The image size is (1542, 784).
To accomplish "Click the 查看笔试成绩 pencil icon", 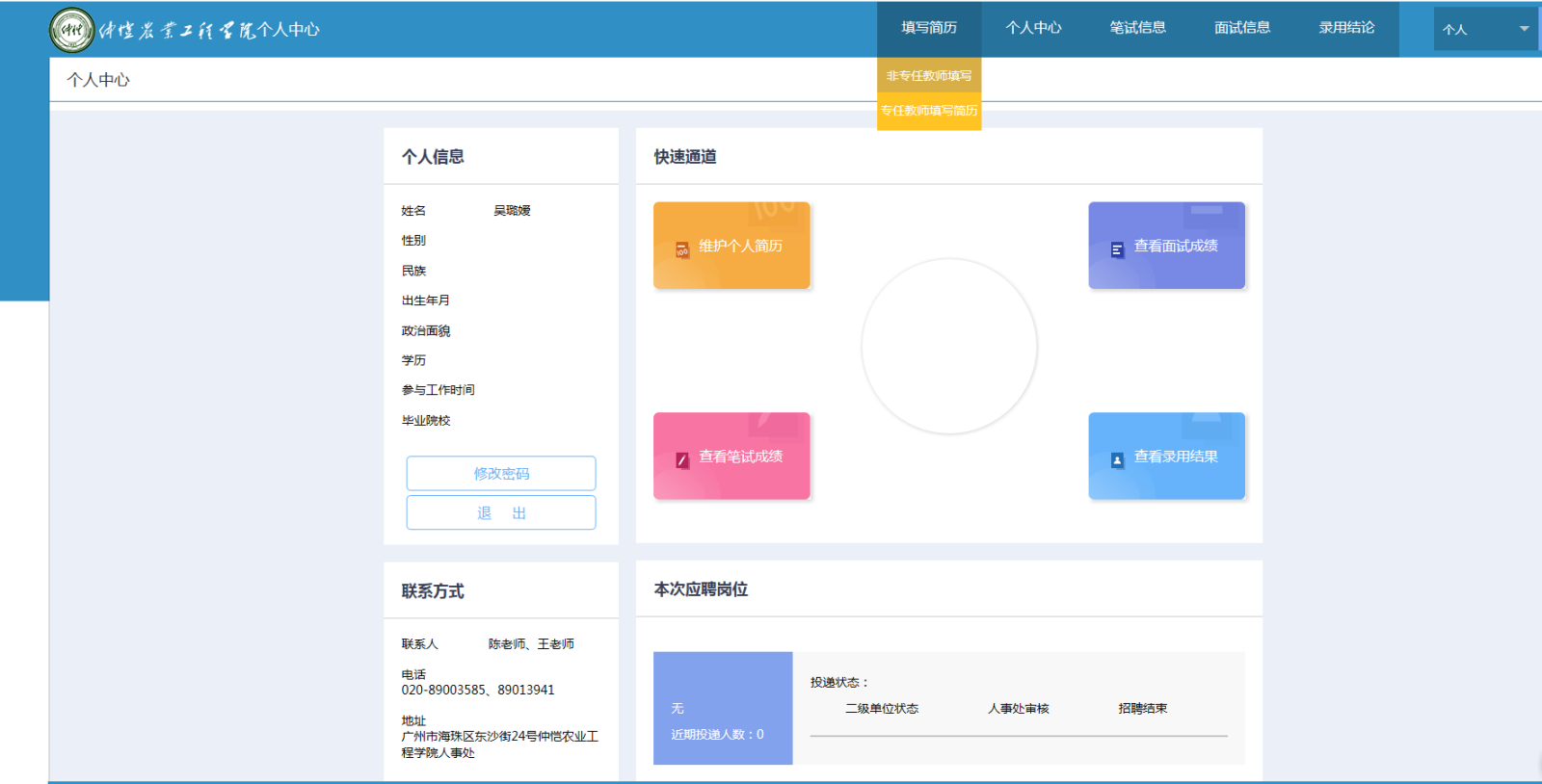I will pyautogui.click(x=682, y=460).
